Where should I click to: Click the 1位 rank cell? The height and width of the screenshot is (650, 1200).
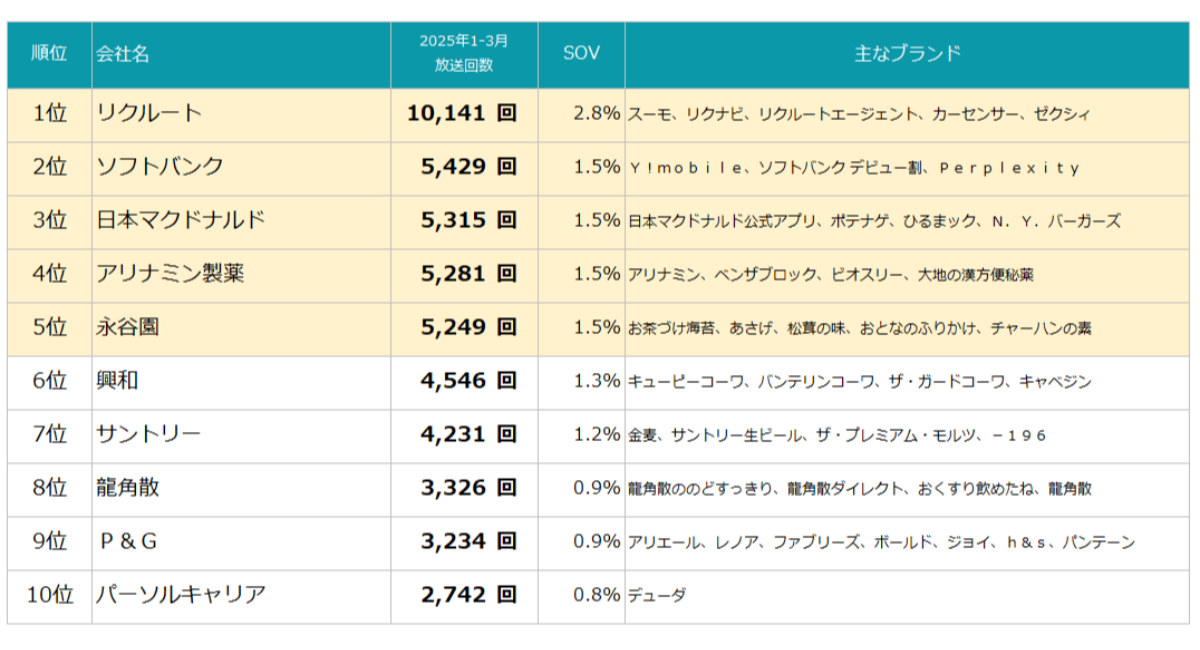pyautogui.click(x=49, y=114)
